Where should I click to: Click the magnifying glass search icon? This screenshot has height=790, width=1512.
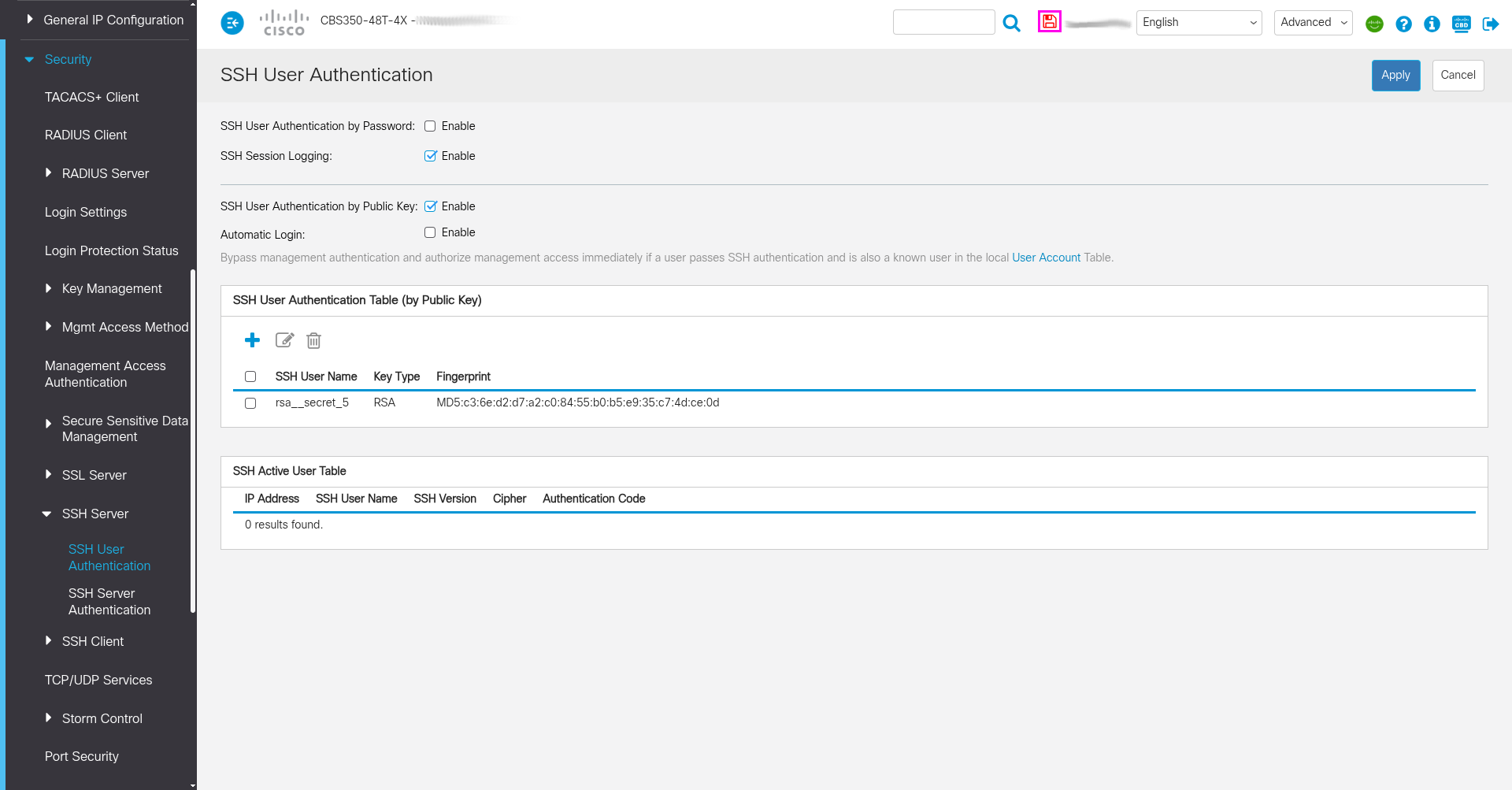[x=1012, y=24]
